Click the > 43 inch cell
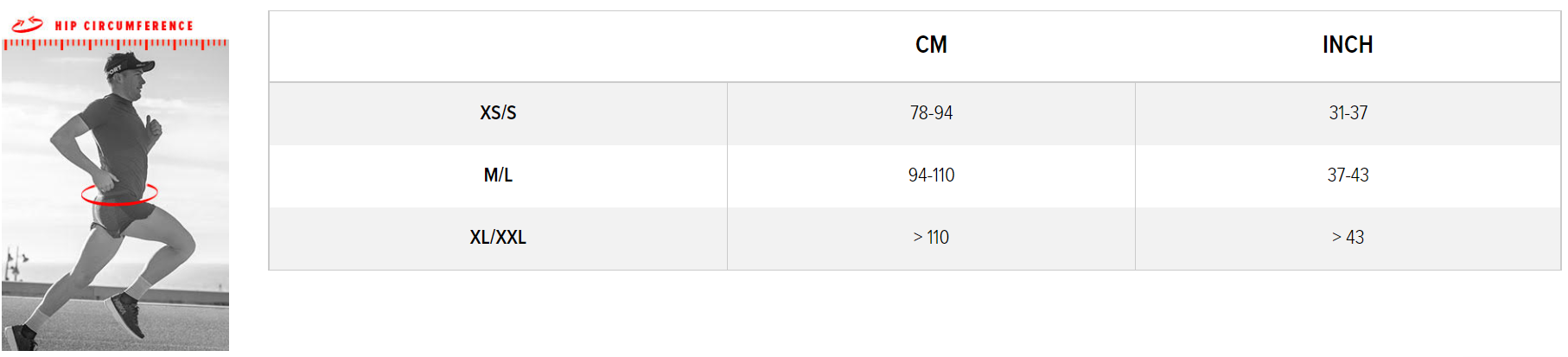 point(1348,238)
